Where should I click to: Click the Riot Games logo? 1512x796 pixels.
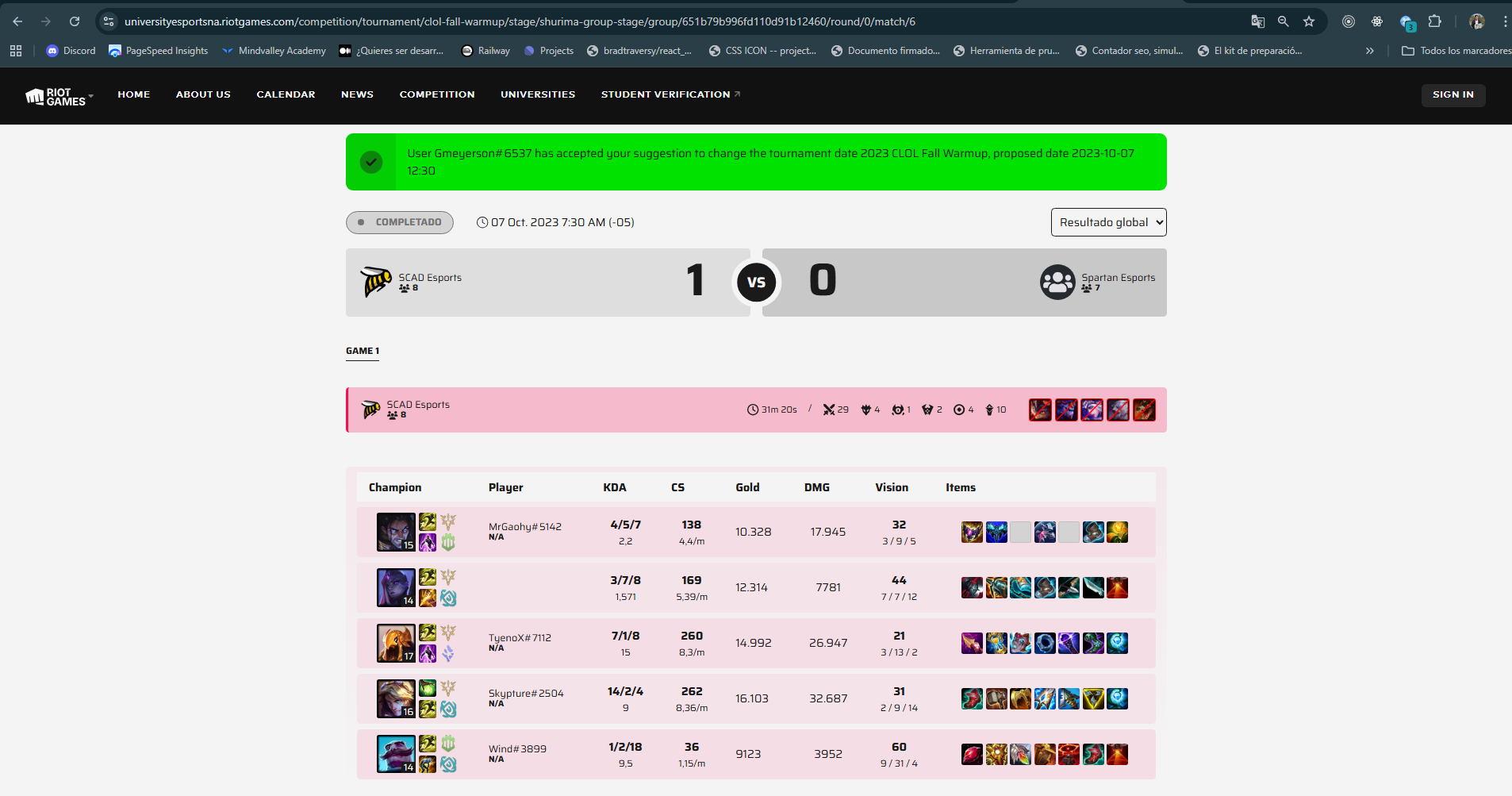56,97
